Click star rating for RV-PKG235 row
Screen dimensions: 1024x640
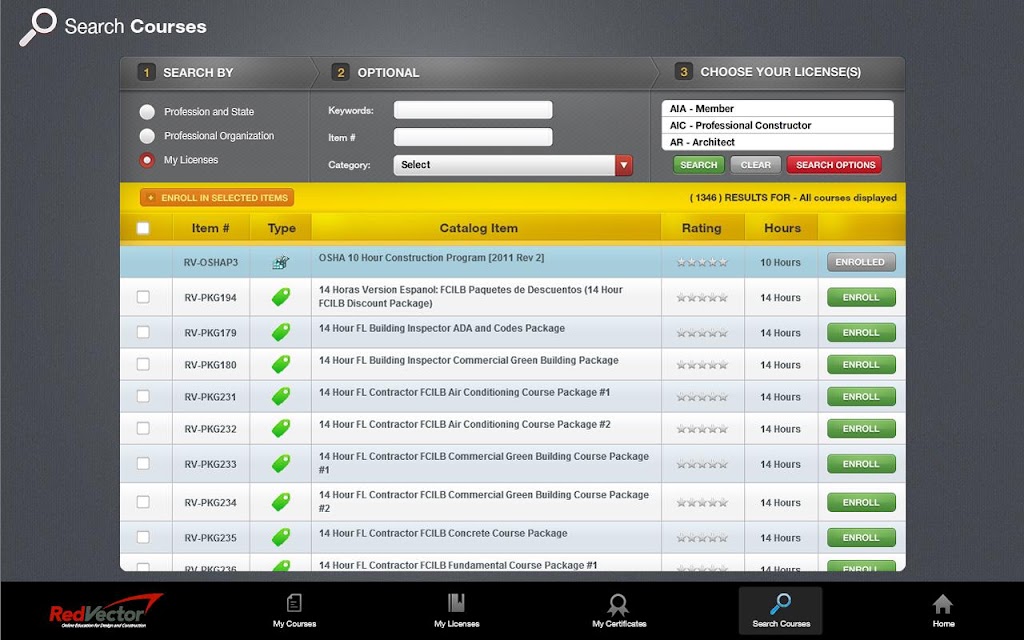(702, 538)
